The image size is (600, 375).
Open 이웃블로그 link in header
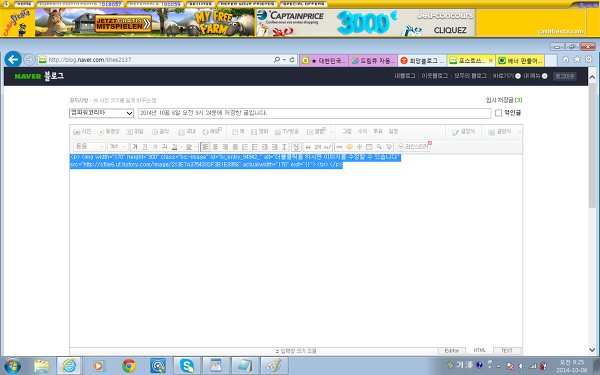pos(434,76)
